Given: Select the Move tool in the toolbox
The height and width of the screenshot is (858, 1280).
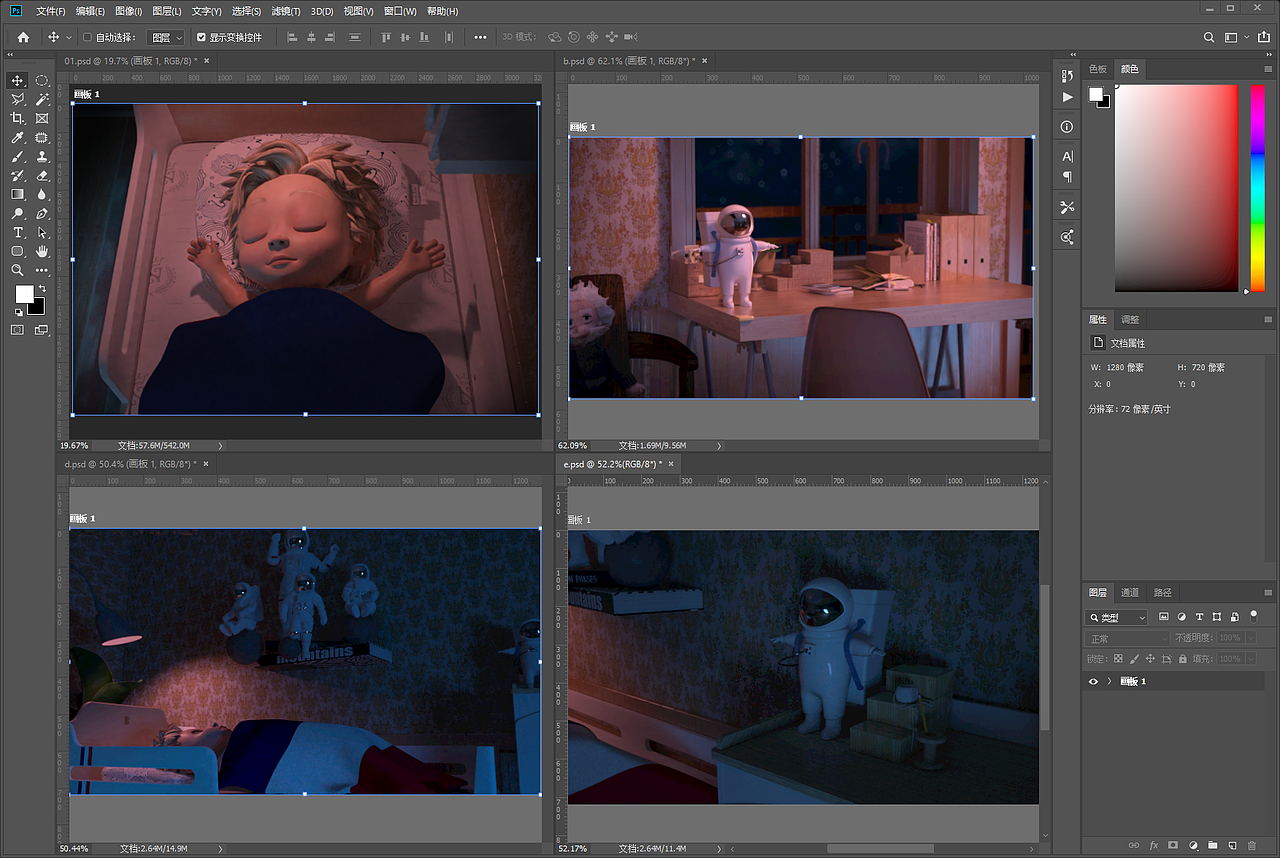Looking at the screenshot, I should 18,81.
